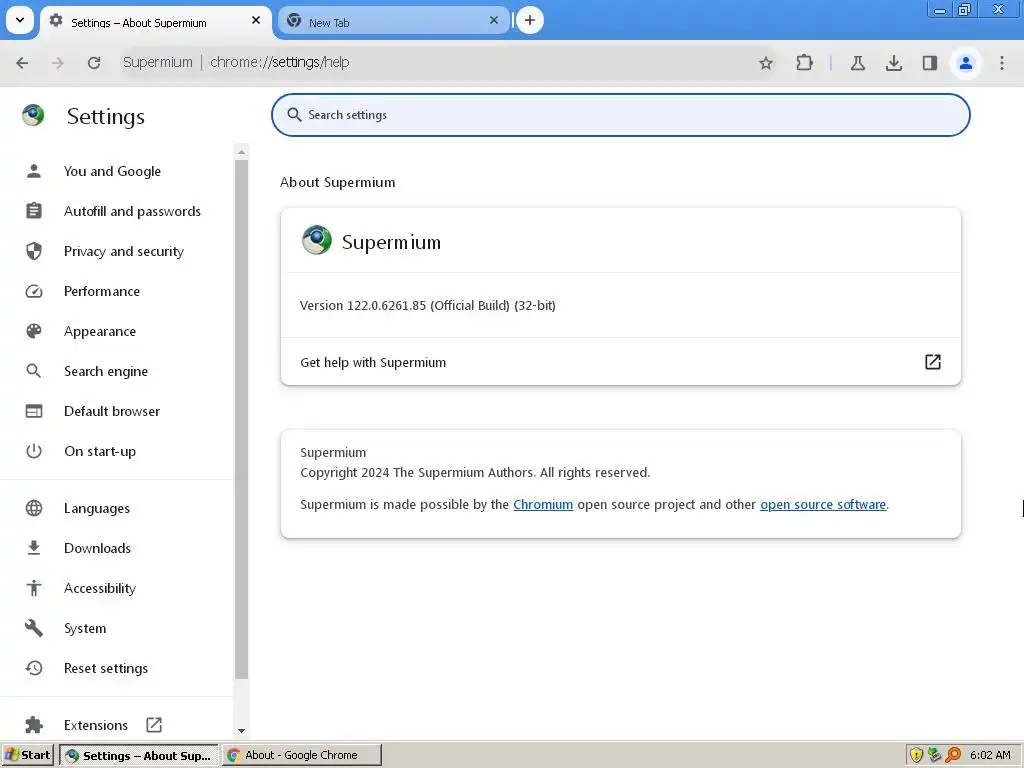1024x768 pixels.
Task: Open Languages settings
Action: (x=97, y=508)
